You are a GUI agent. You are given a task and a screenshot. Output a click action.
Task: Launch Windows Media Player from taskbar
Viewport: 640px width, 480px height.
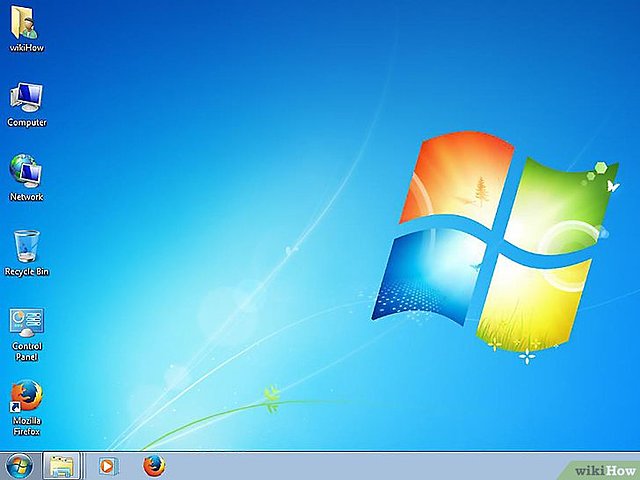click(x=108, y=466)
